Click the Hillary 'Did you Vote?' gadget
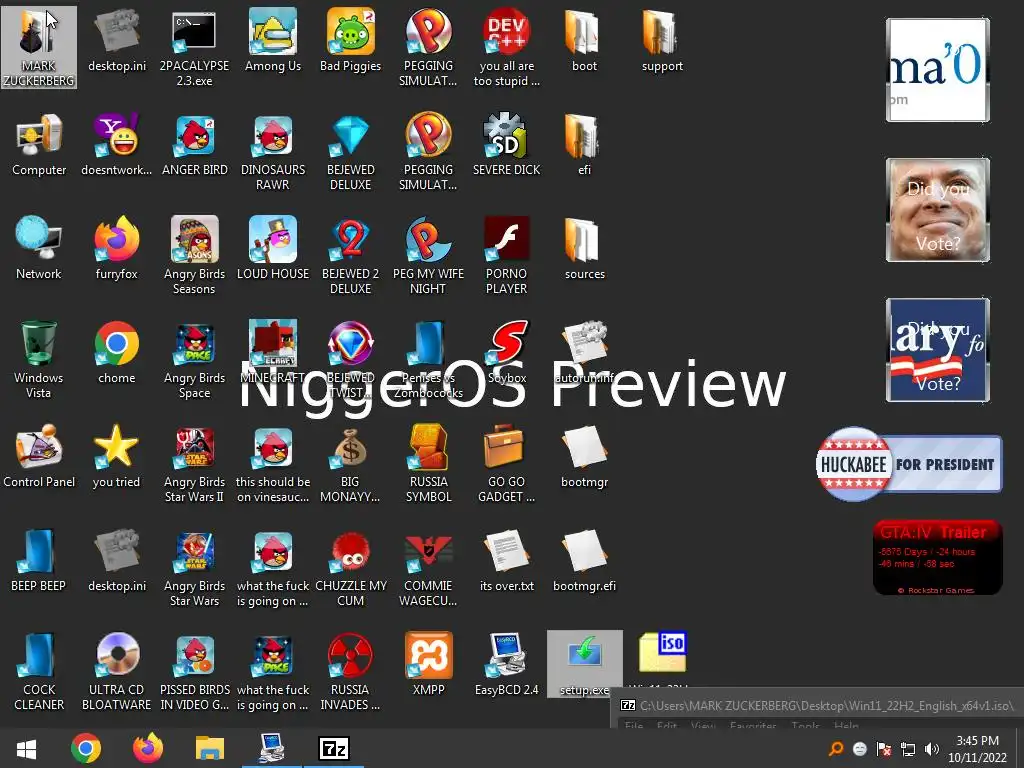The height and width of the screenshot is (768, 1024). tap(938, 350)
